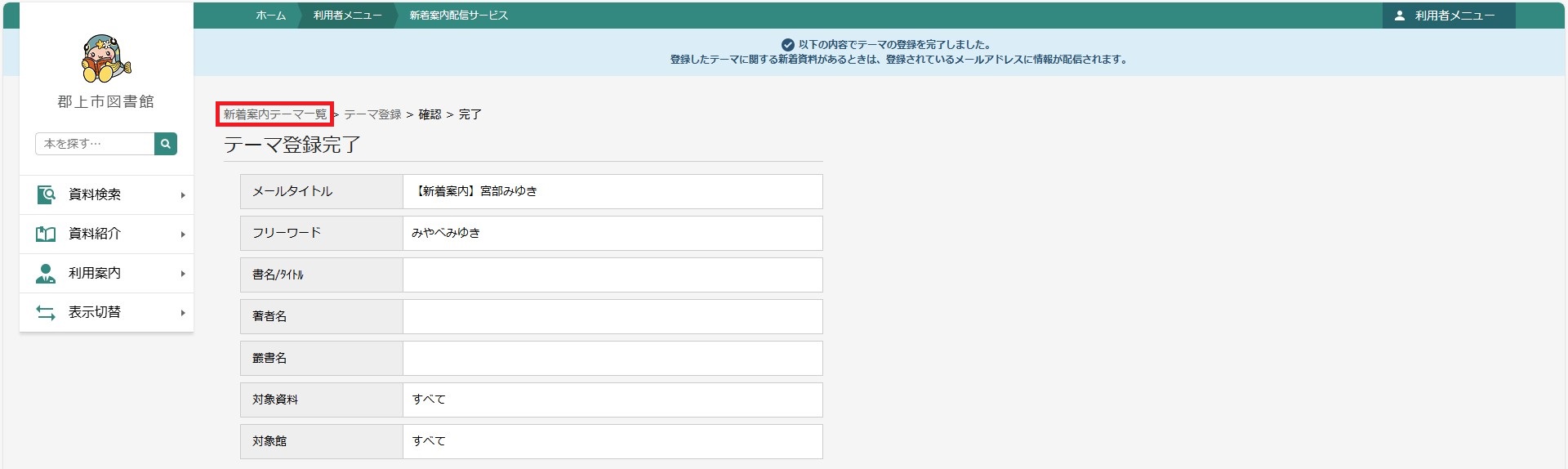Viewport: 1568px width, 469px height.
Task: Click the 資料紹介 open book icon
Action: 46,234
